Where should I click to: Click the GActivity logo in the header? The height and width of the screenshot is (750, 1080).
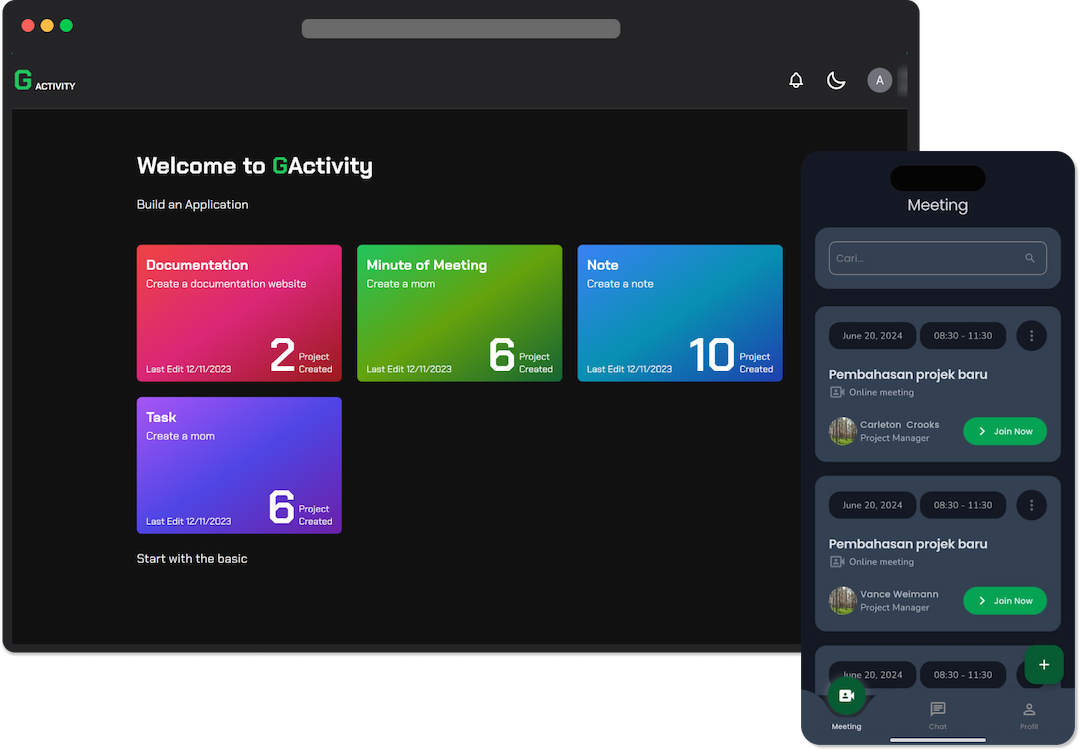click(x=45, y=81)
